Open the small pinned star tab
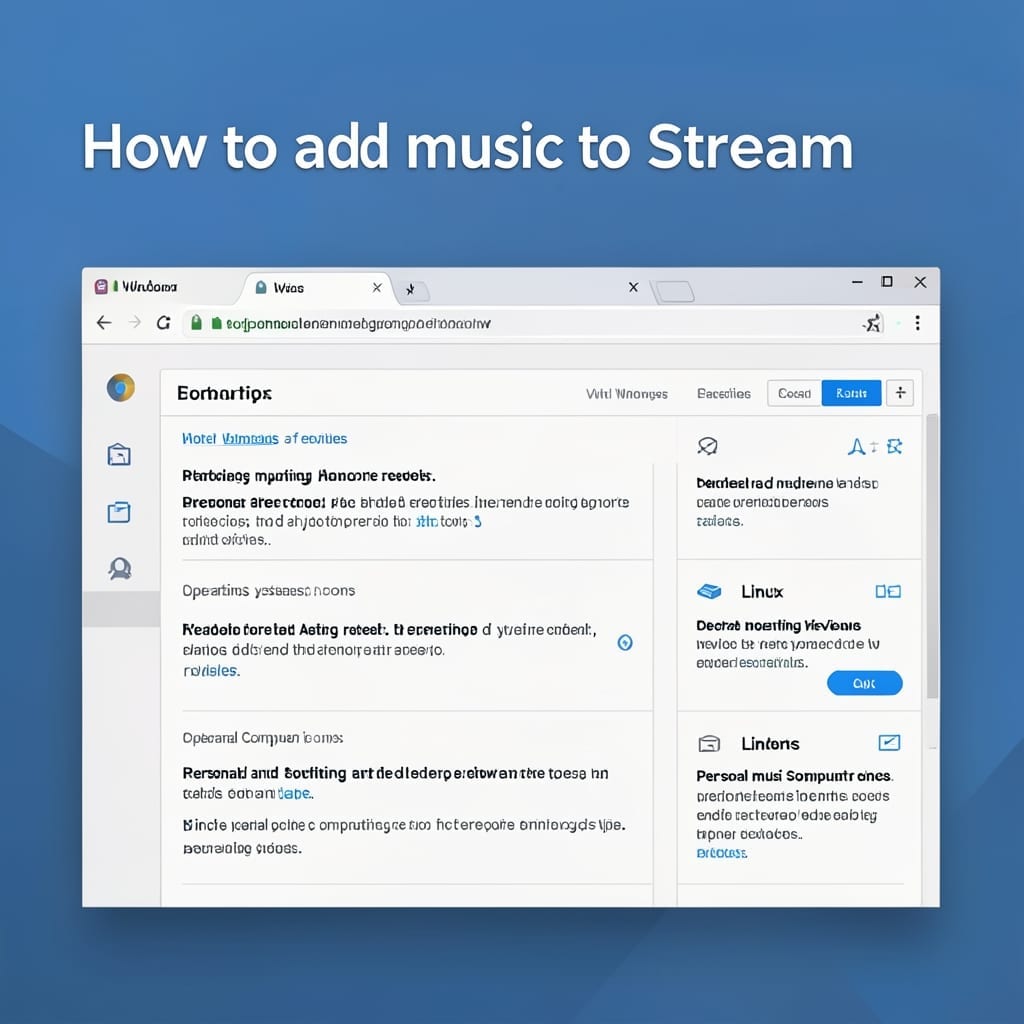Image resolution: width=1024 pixels, height=1024 pixels. (411, 289)
